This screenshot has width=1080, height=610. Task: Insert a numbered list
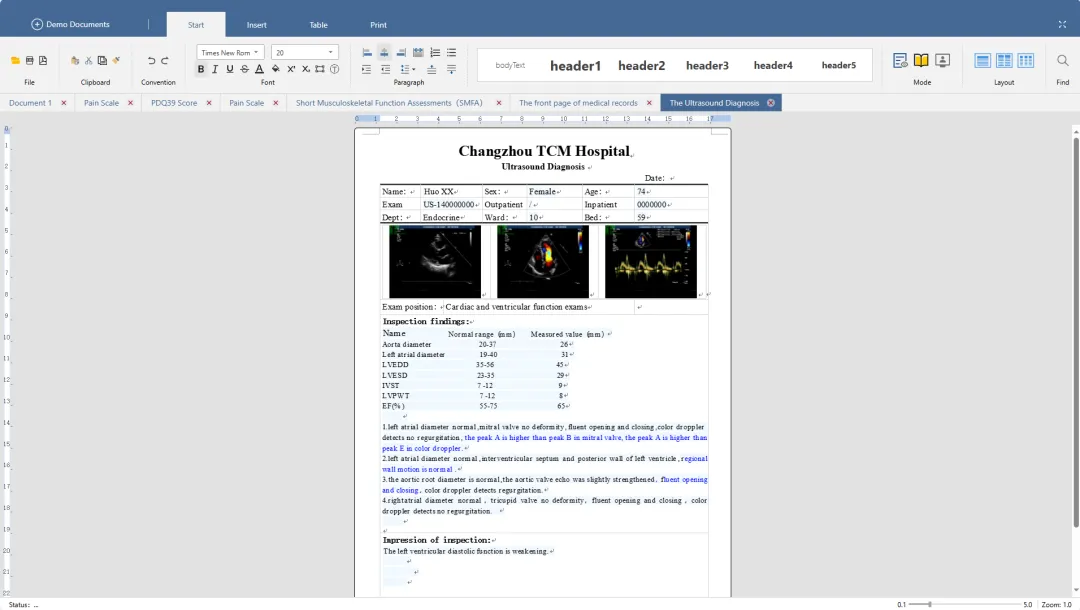click(435, 52)
